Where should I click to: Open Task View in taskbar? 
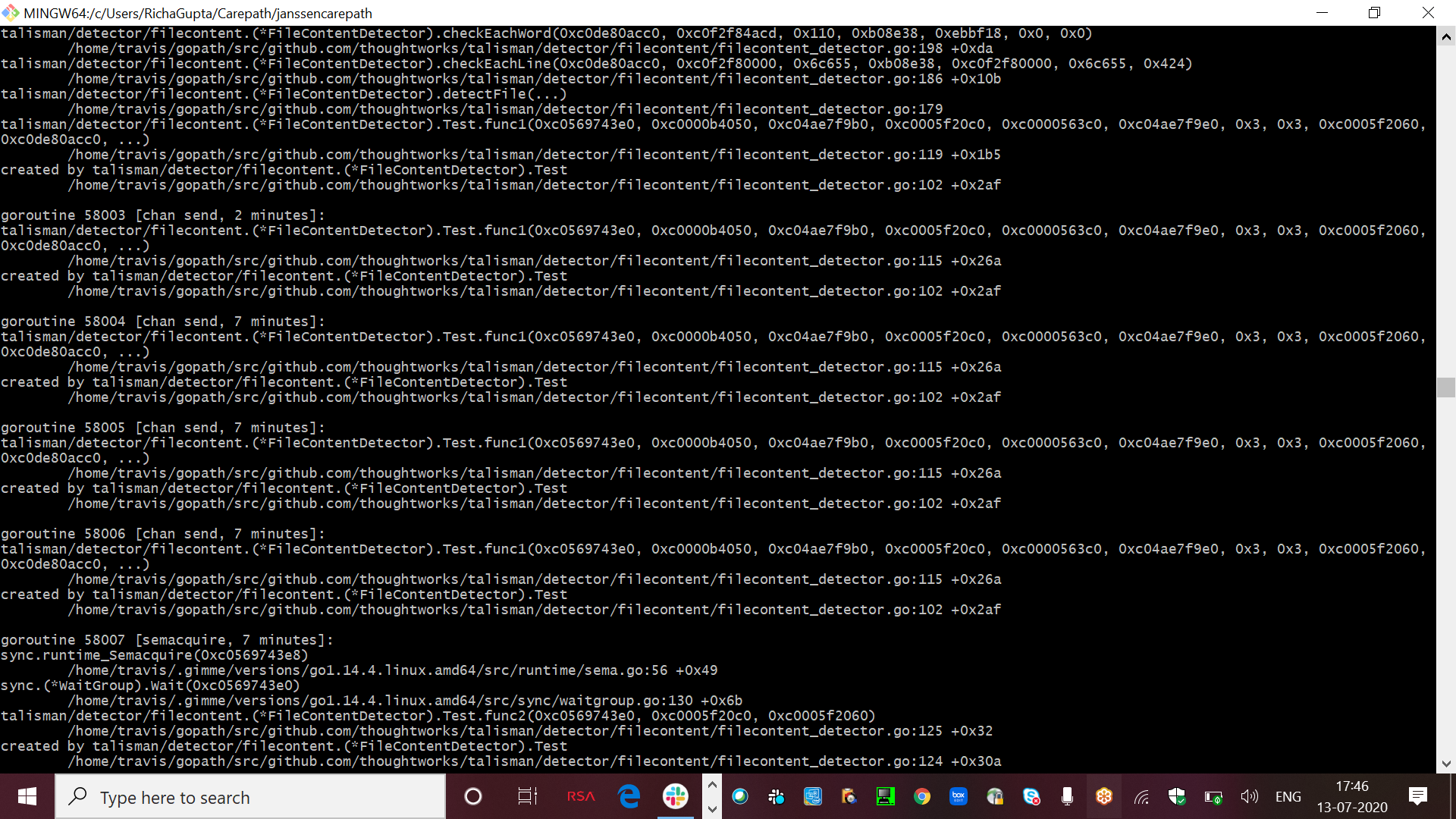527,796
